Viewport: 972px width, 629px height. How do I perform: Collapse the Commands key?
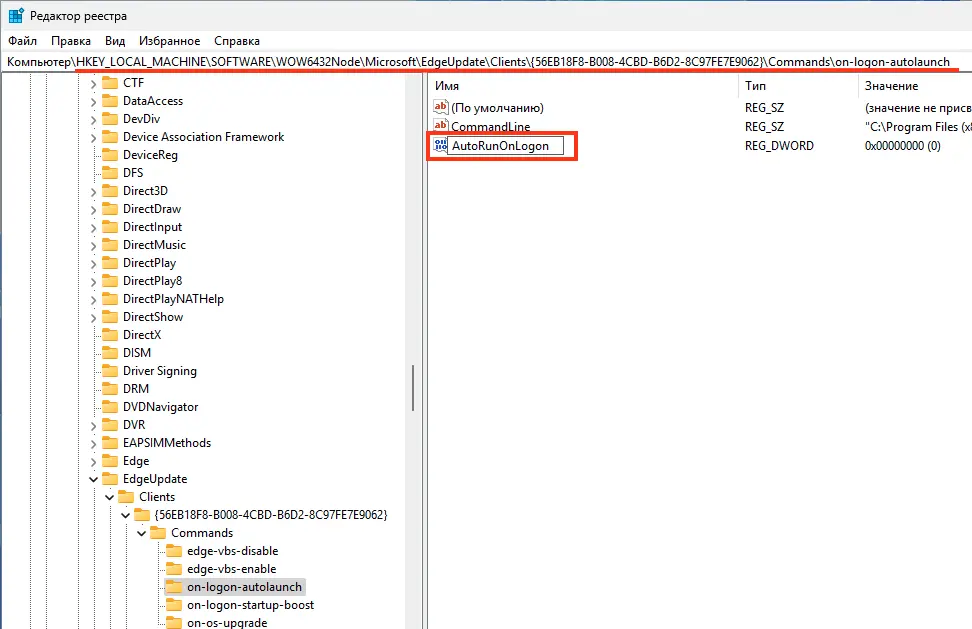click(142, 533)
